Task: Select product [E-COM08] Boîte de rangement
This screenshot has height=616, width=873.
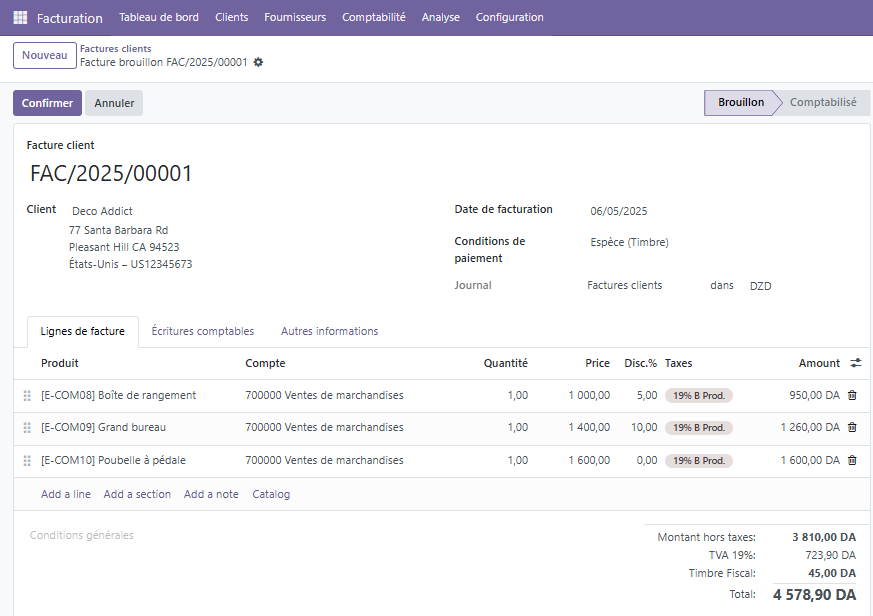Action: point(119,395)
